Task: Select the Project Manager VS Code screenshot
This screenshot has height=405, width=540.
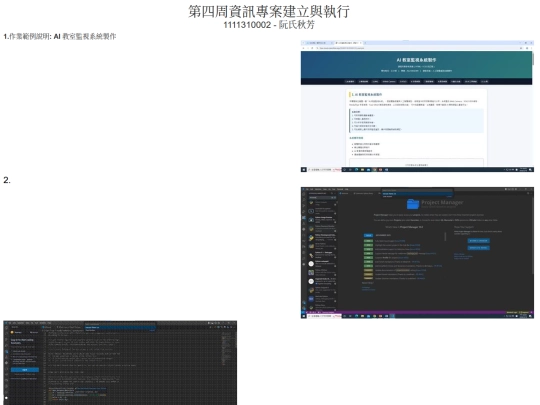Action: point(417,253)
